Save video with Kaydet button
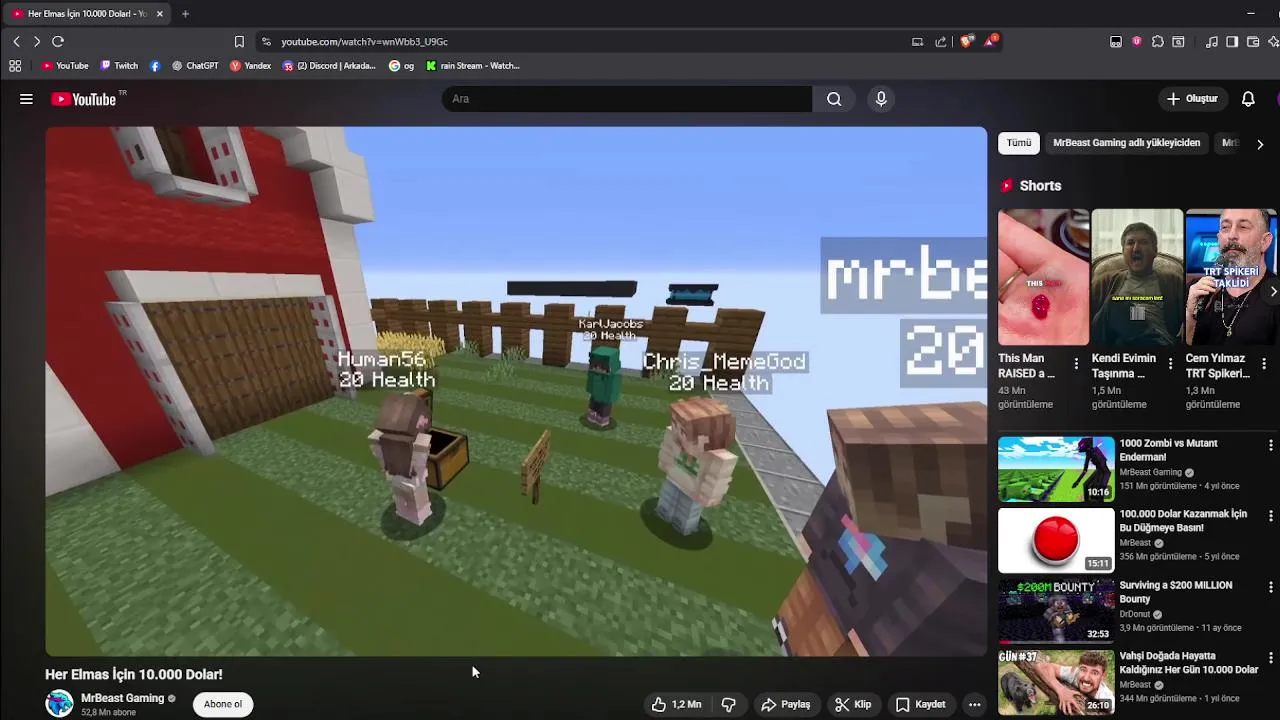1280x720 pixels. (x=921, y=704)
